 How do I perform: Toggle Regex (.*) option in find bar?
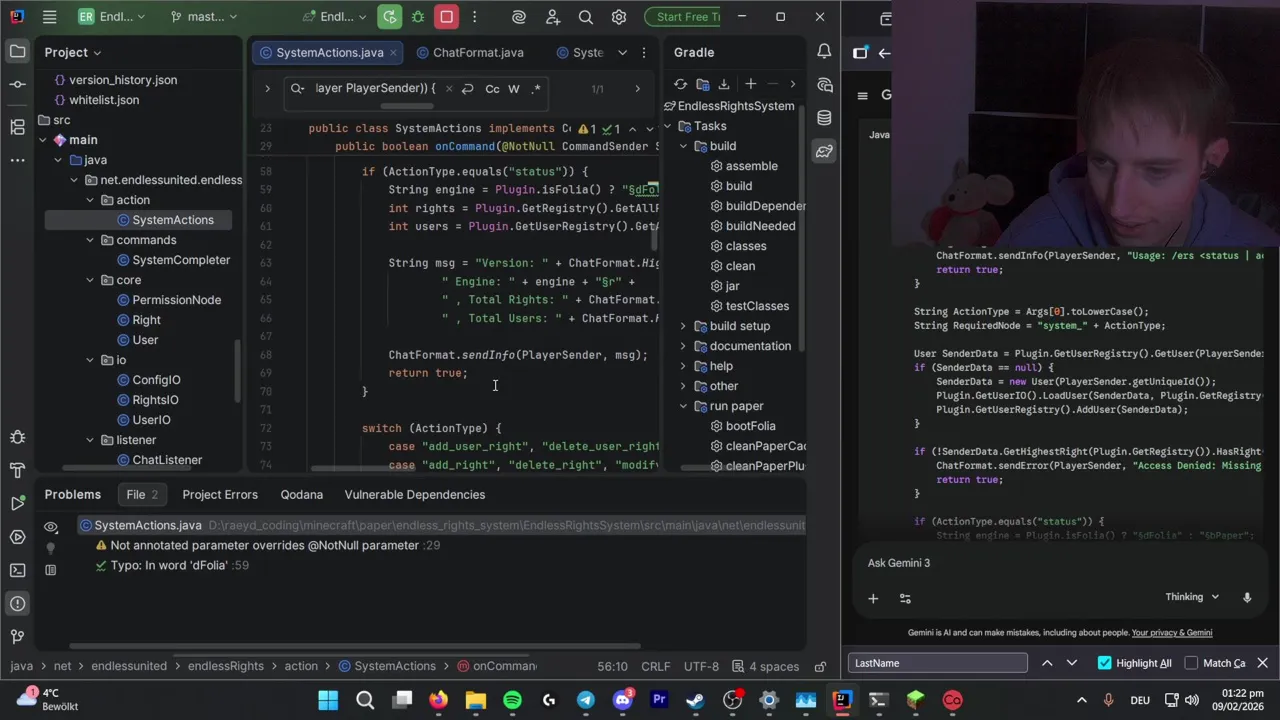(x=536, y=88)
